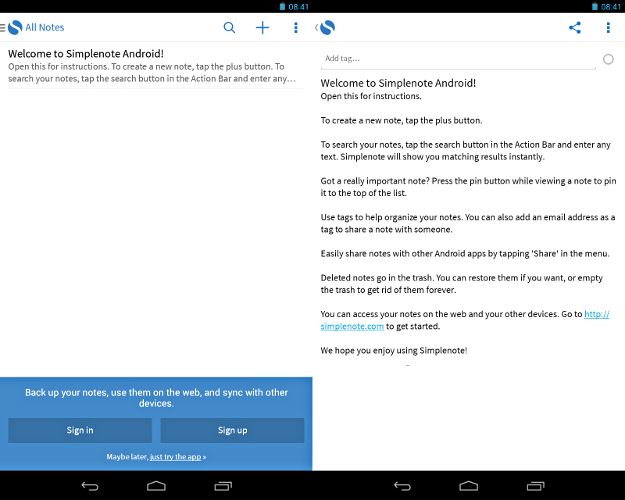Viewport: 625px width, 500px height.
Task: Click the 08:41 clock in right status bar
Action: (x=611, y=6)
